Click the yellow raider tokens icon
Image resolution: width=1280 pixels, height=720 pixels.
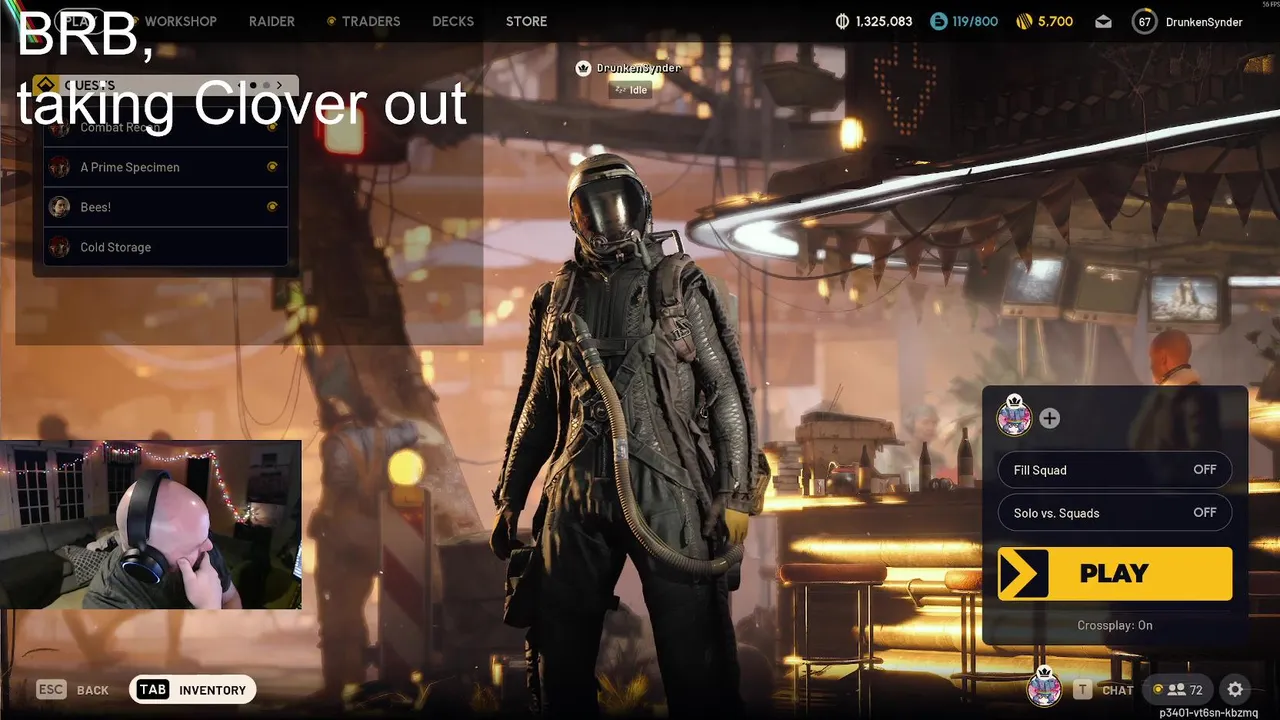click(x=1023, y=21)
